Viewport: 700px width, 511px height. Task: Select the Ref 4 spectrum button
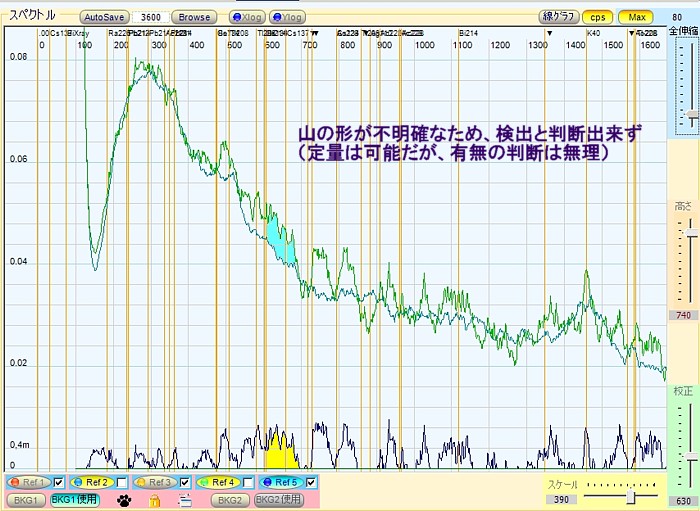pos(219,482)
